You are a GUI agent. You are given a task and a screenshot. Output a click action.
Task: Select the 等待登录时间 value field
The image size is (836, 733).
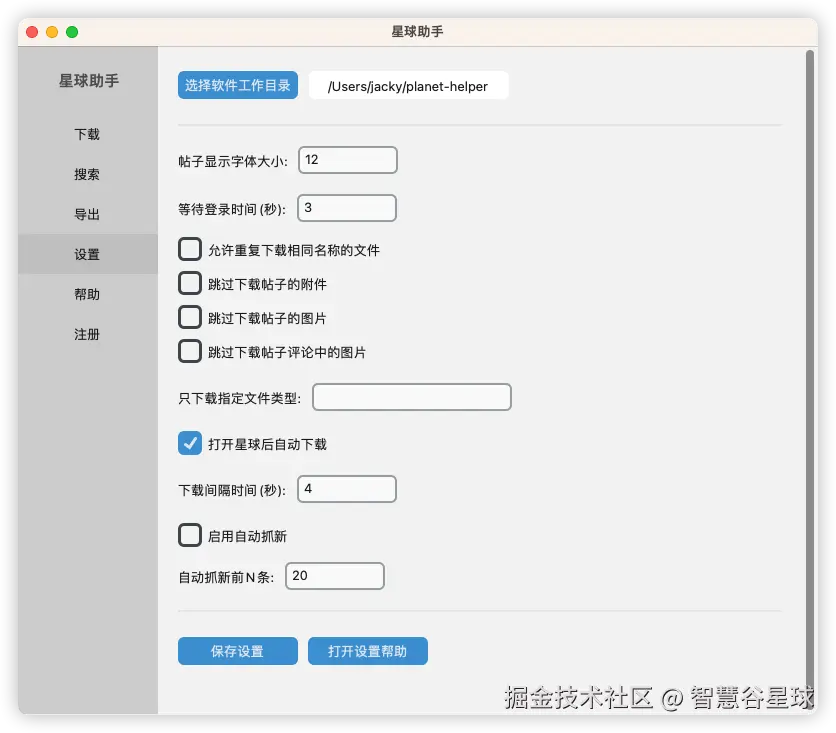pyautogui.click(x=347, y=208)
